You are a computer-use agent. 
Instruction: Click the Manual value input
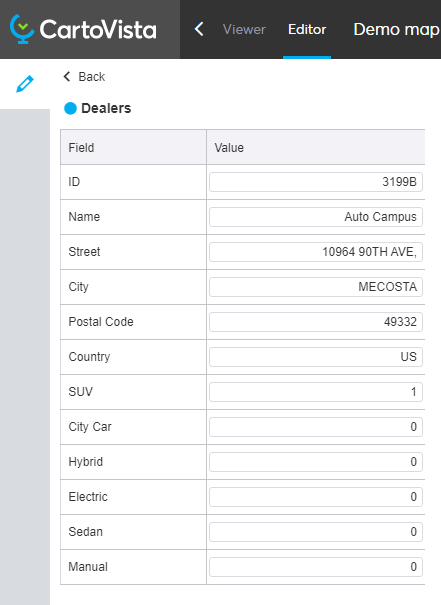(x=316, y=567)
